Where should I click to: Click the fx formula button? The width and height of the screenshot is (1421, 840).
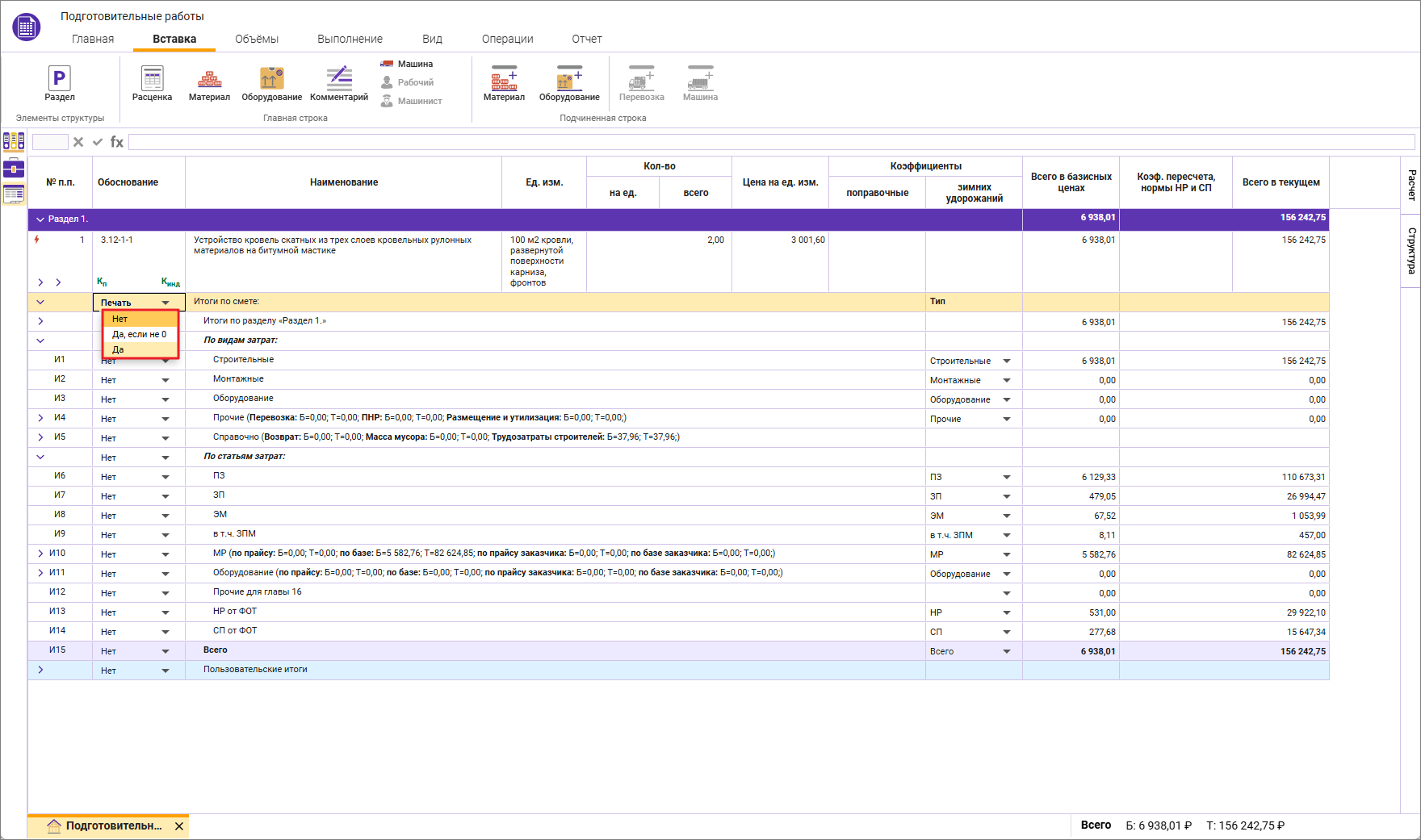pos(117,142)
